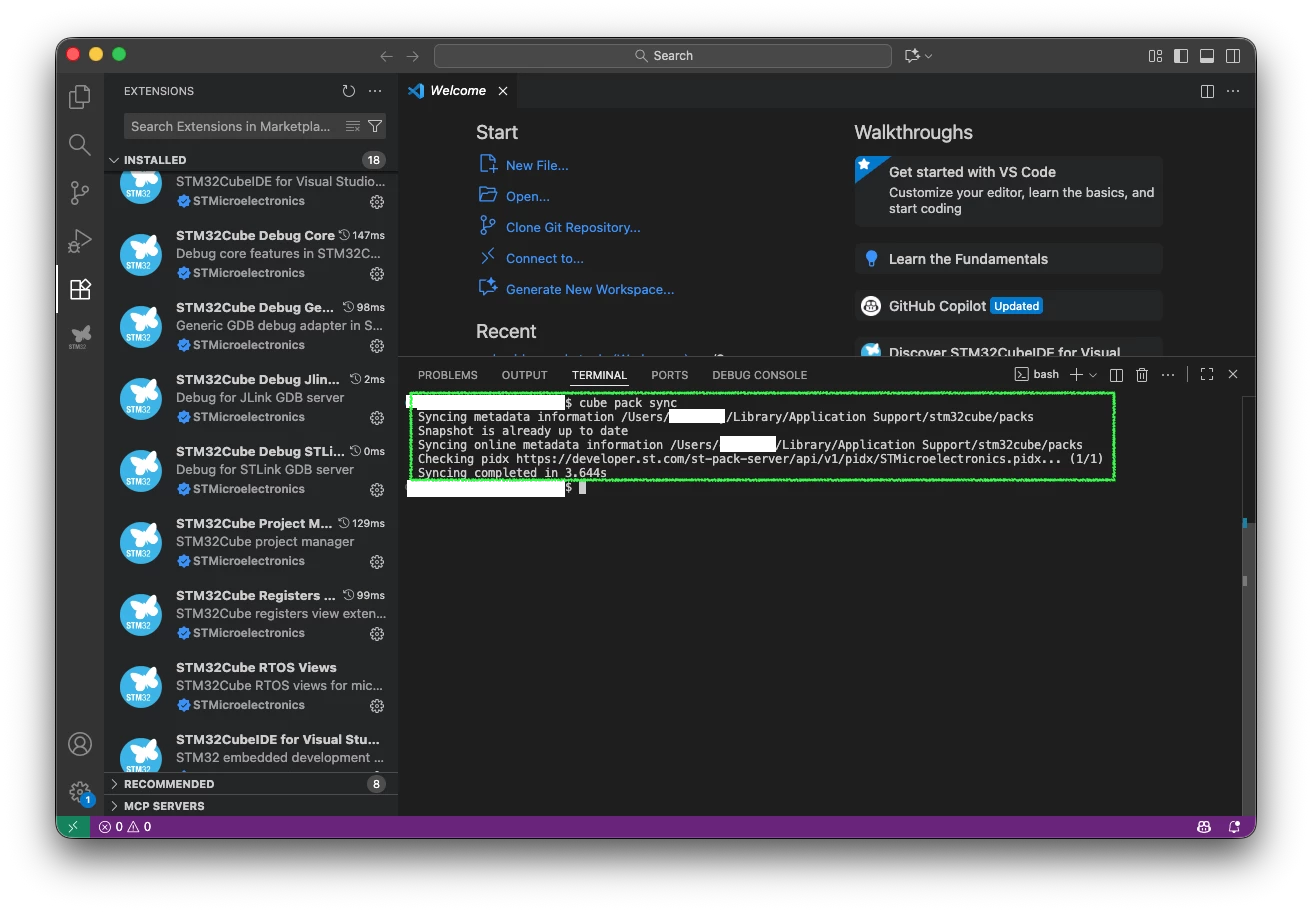This screenshot has width=1312, height=912.
Task: Open Manage gear in activity bar
Action: click(x=80, y=792)
